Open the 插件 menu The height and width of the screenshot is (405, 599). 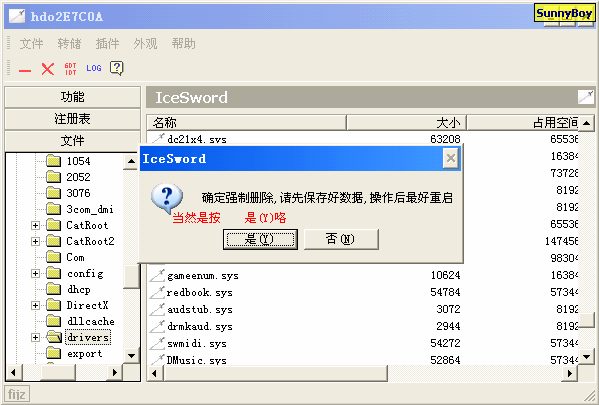tap(107, 44)
